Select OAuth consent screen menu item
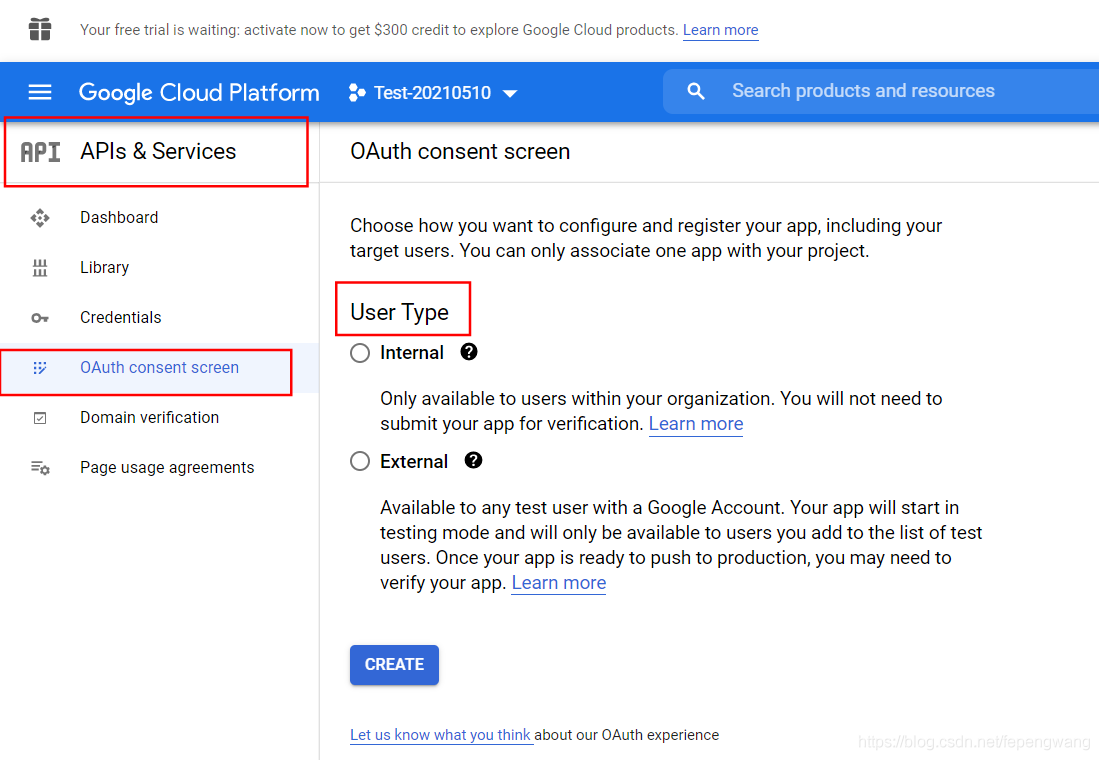 (x=159, y=367)
